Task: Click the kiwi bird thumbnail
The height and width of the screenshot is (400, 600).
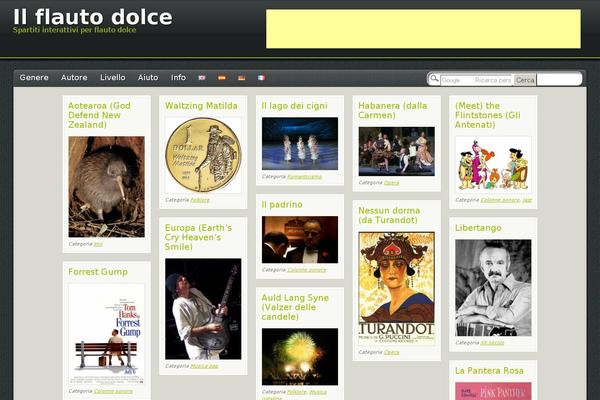Action: (106, 187)
